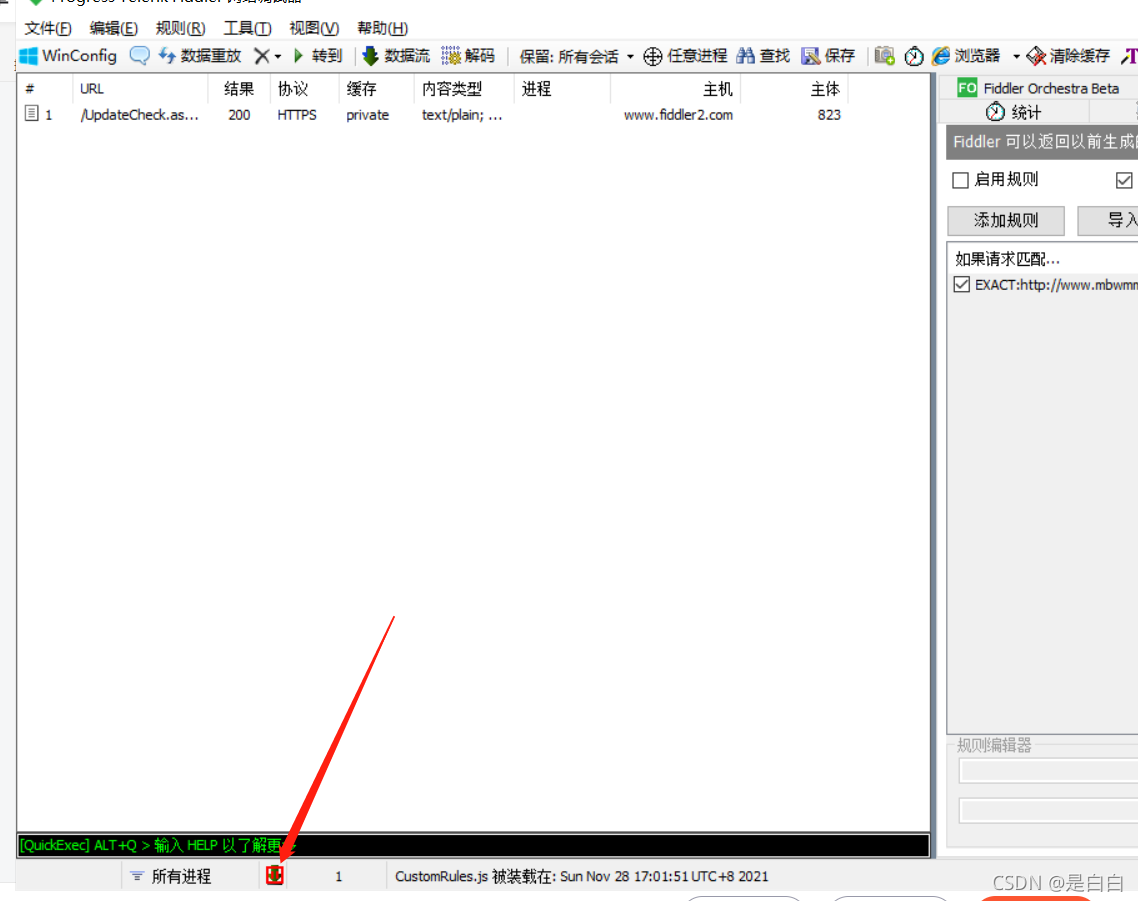Click 清除缓存 clear cache

1068,56
